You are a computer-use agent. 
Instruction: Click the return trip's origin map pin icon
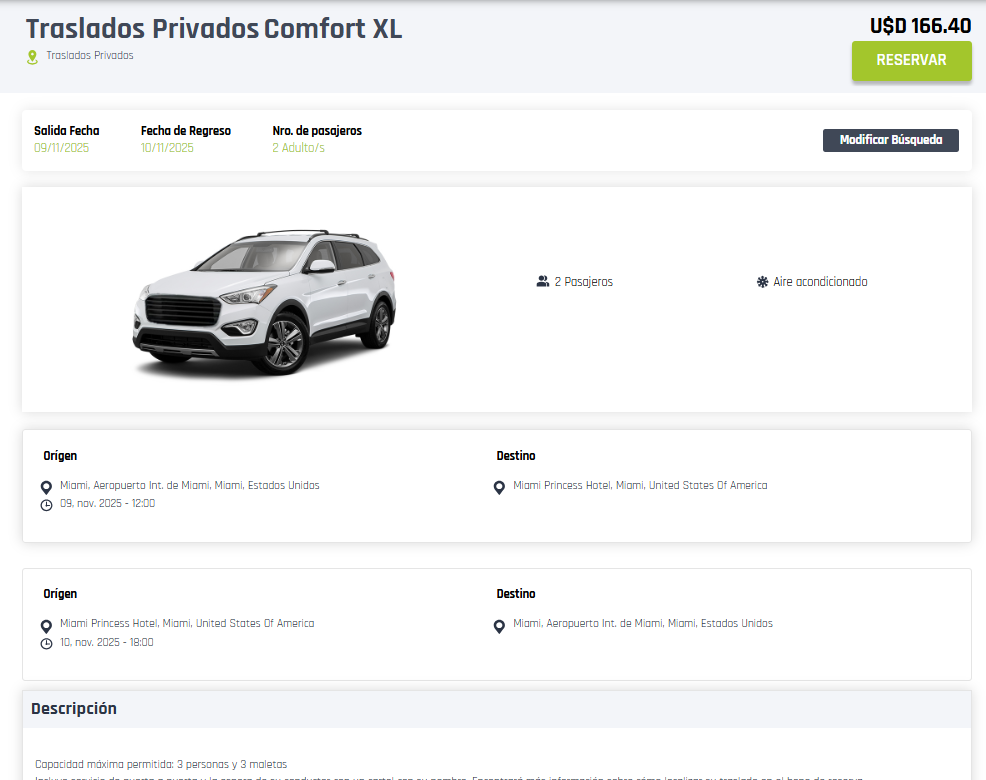click(46, 626)
